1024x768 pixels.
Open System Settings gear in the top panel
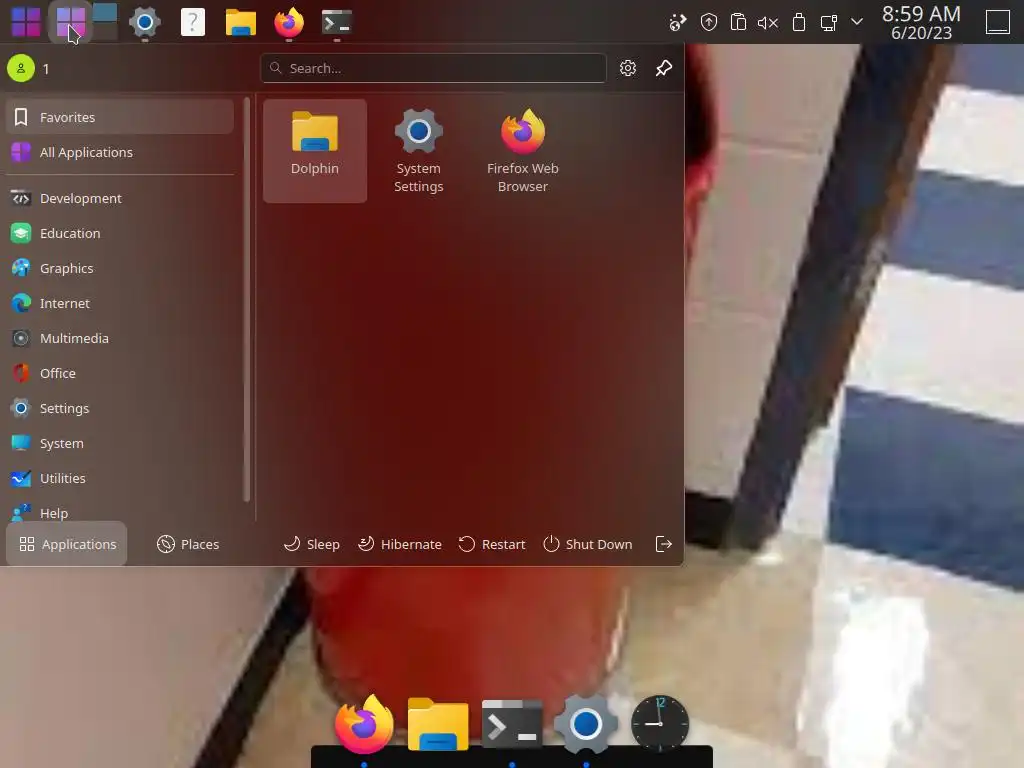(x=145, y=22)
